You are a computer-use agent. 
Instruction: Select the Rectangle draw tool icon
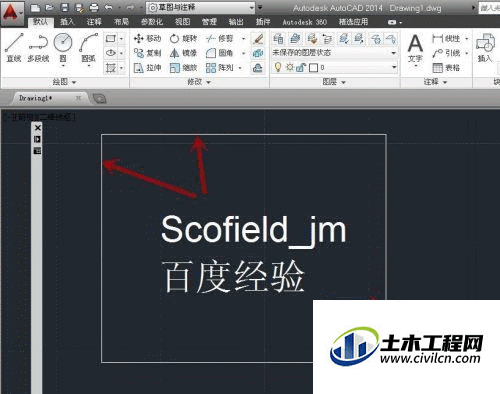pos(111,39)
